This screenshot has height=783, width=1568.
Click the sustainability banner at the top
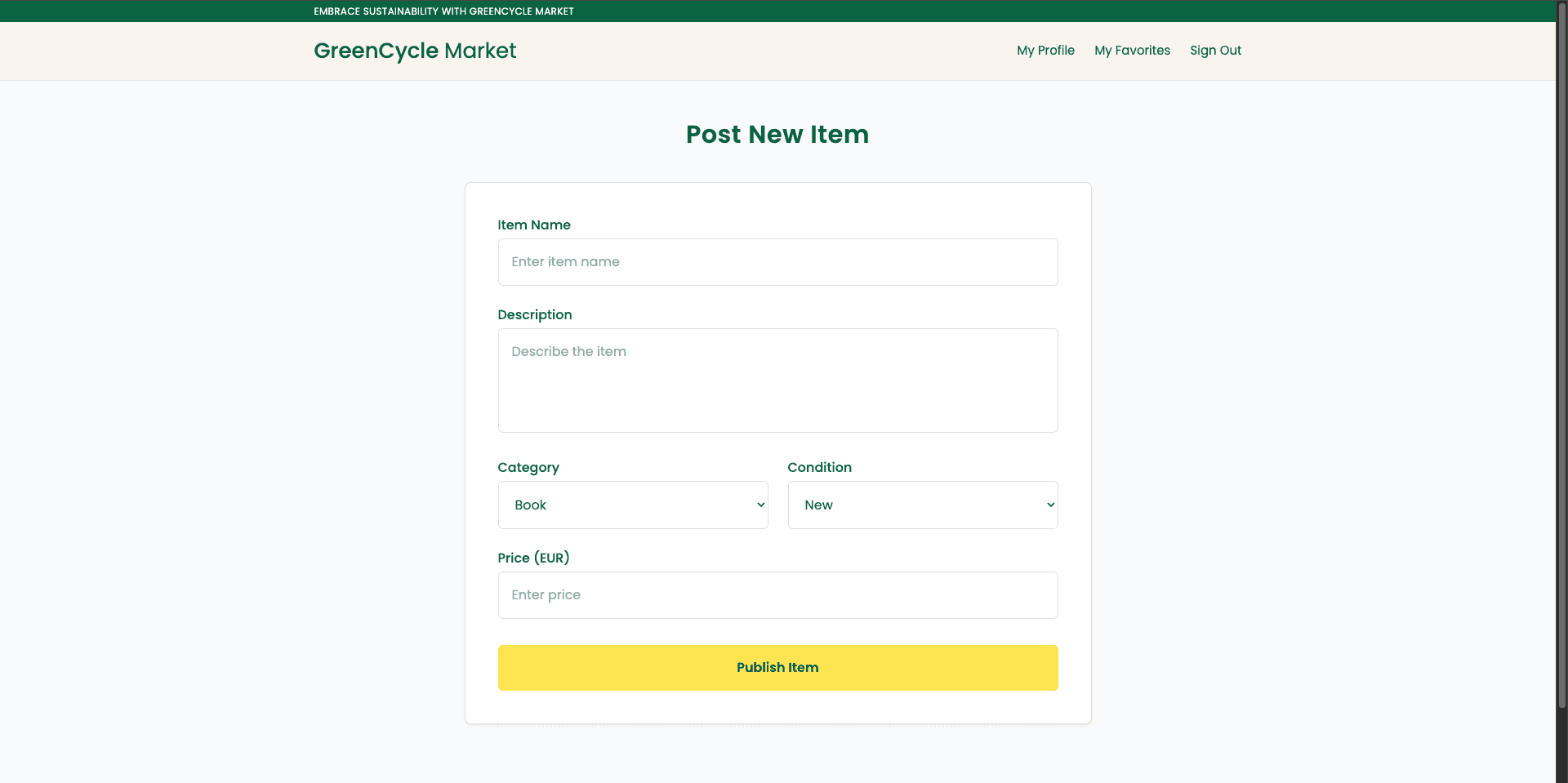443,11
